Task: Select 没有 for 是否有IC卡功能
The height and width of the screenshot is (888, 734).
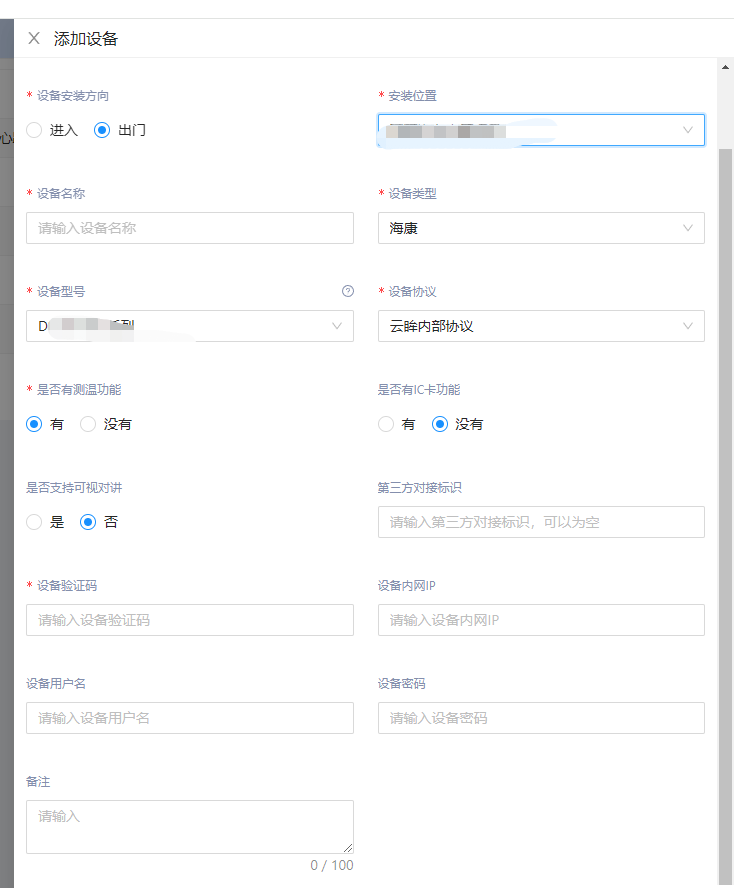Action: pyautogui.click(x=440, y=424)
